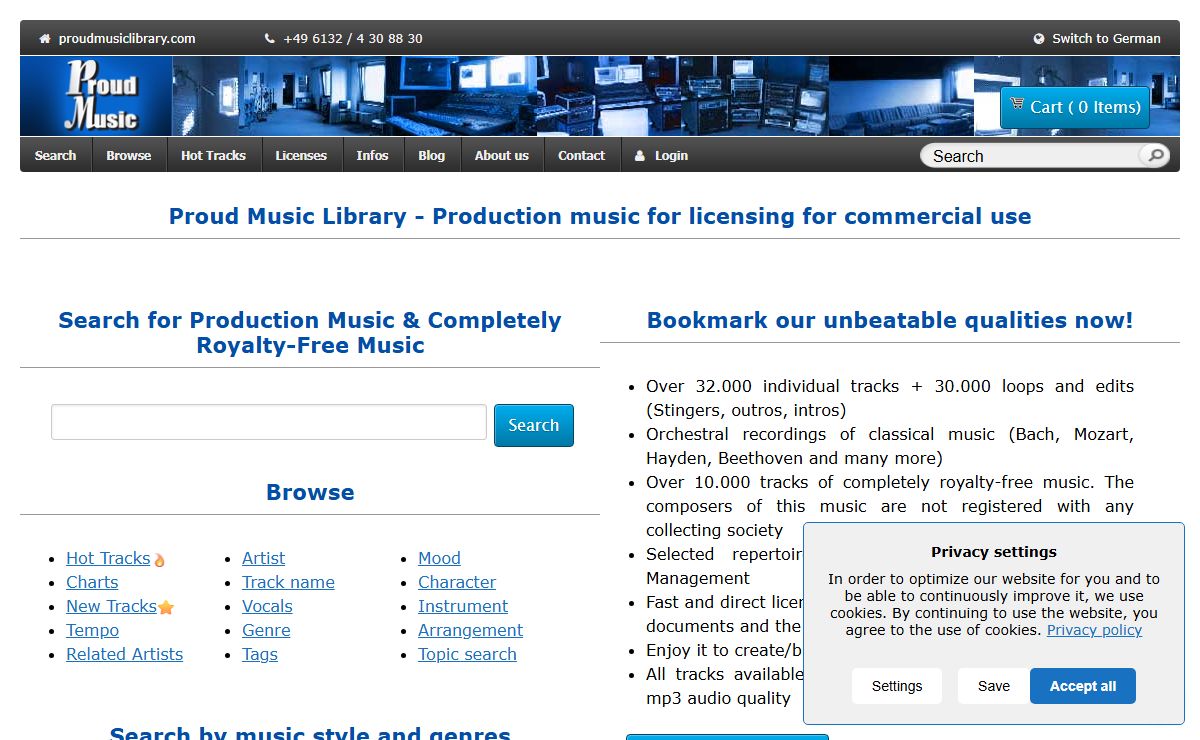Screen dimensions: 1200x740
Task: Click the star icon beside New Tracks
Action: pos(166,607)
